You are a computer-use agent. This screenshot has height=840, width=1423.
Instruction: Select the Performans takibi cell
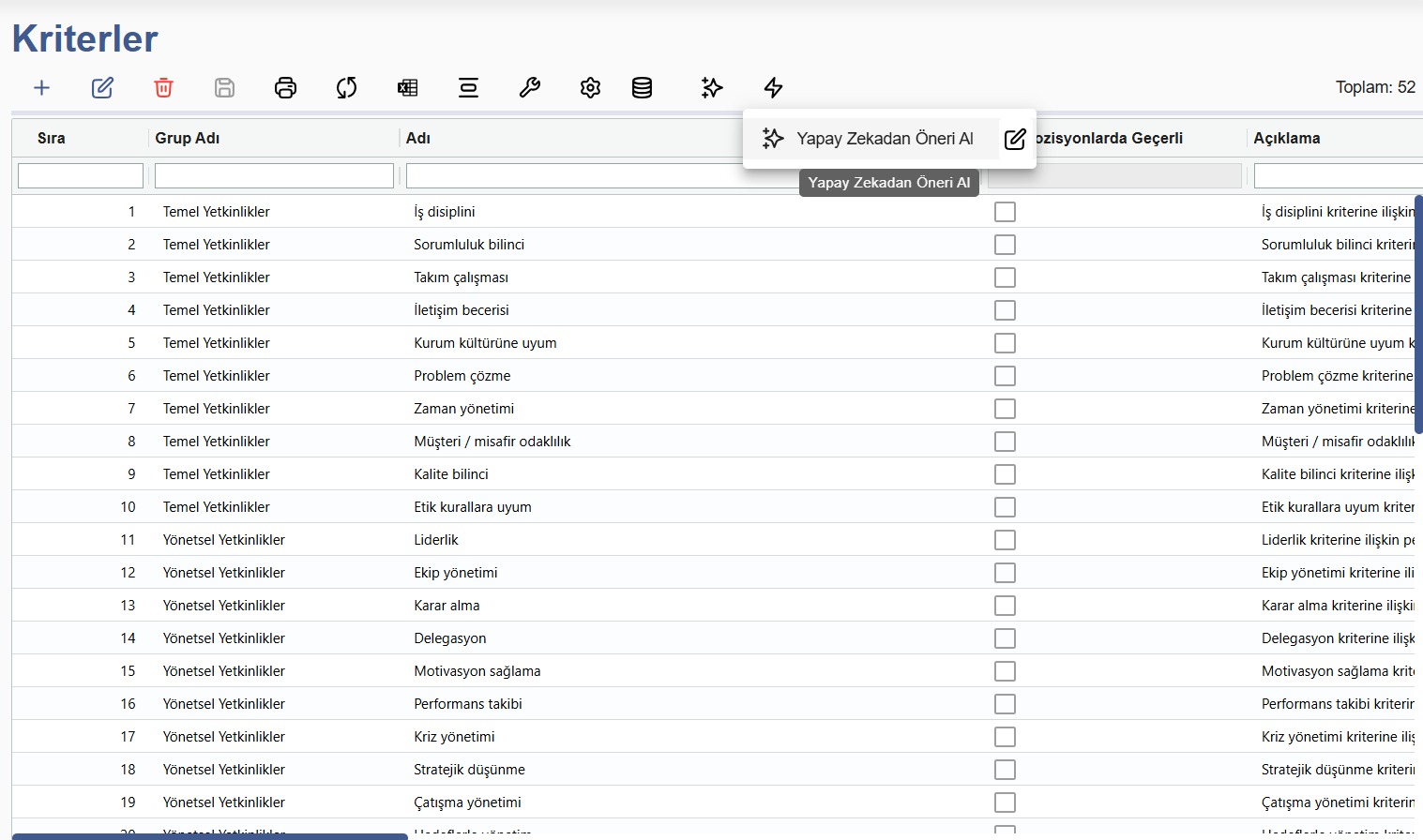468,704
